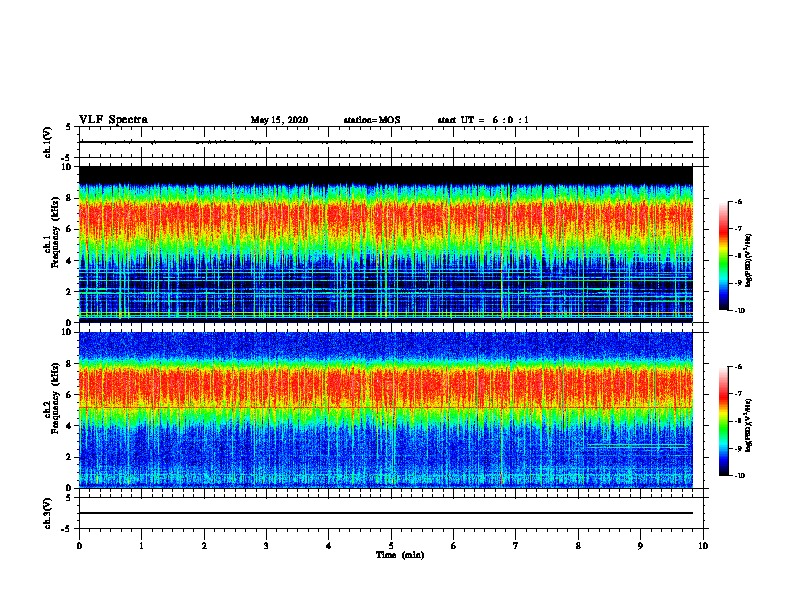
Task: Click the '10' tick at the time axis end
Action: (x=703, y=546)
